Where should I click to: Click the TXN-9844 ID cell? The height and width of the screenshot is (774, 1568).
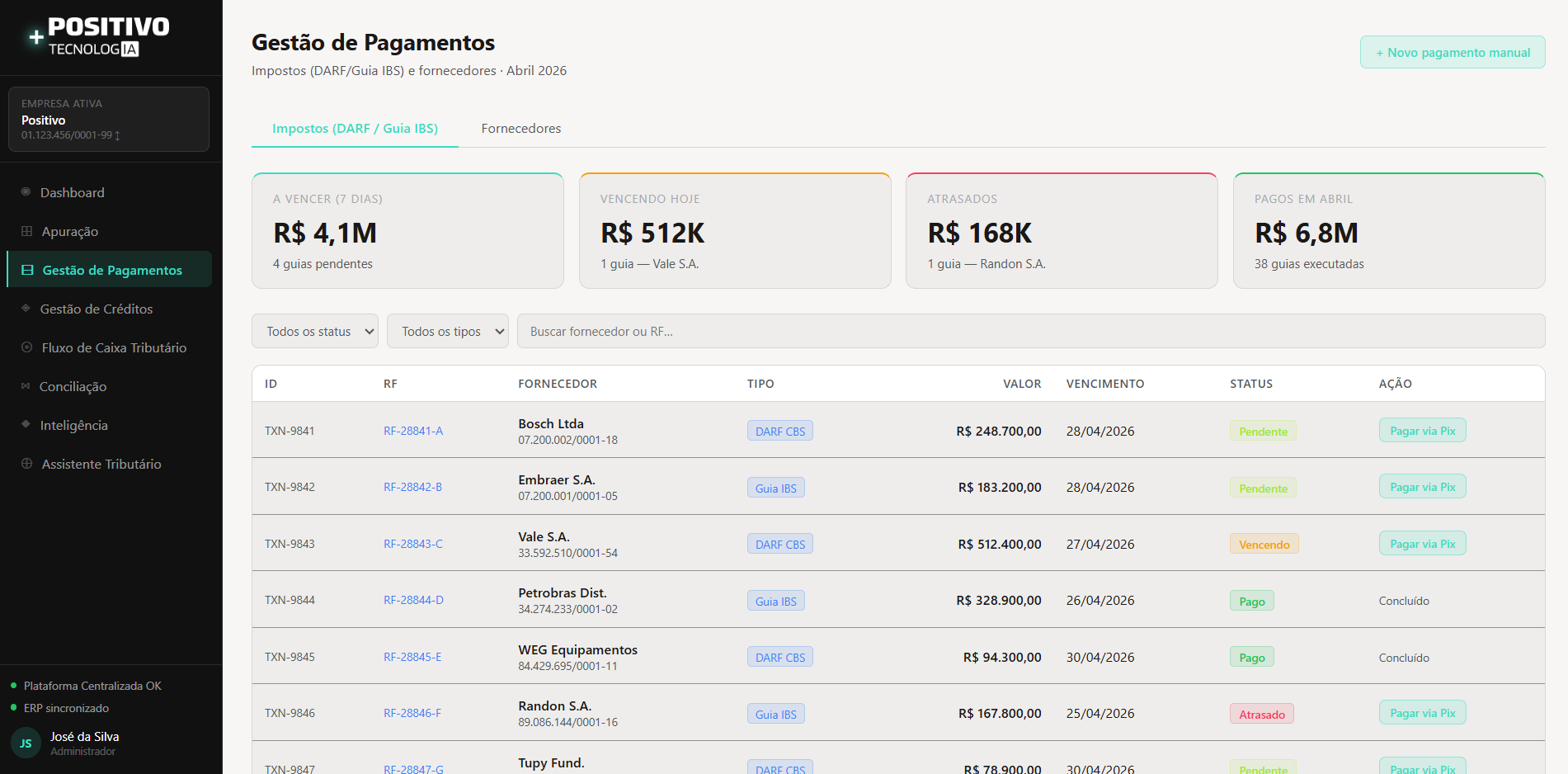point(290,600)
